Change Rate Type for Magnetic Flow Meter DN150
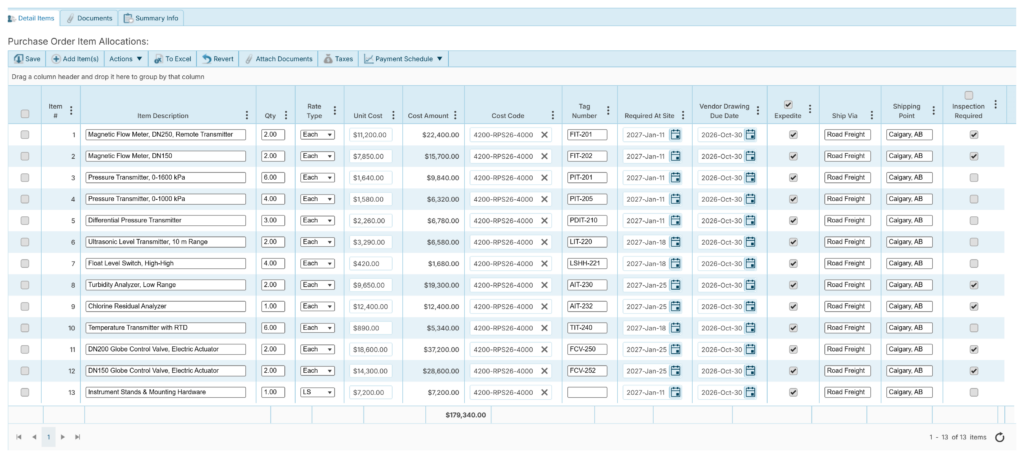Image resolution: width=1024 pixels, height=458 pixels. (317, 157)
